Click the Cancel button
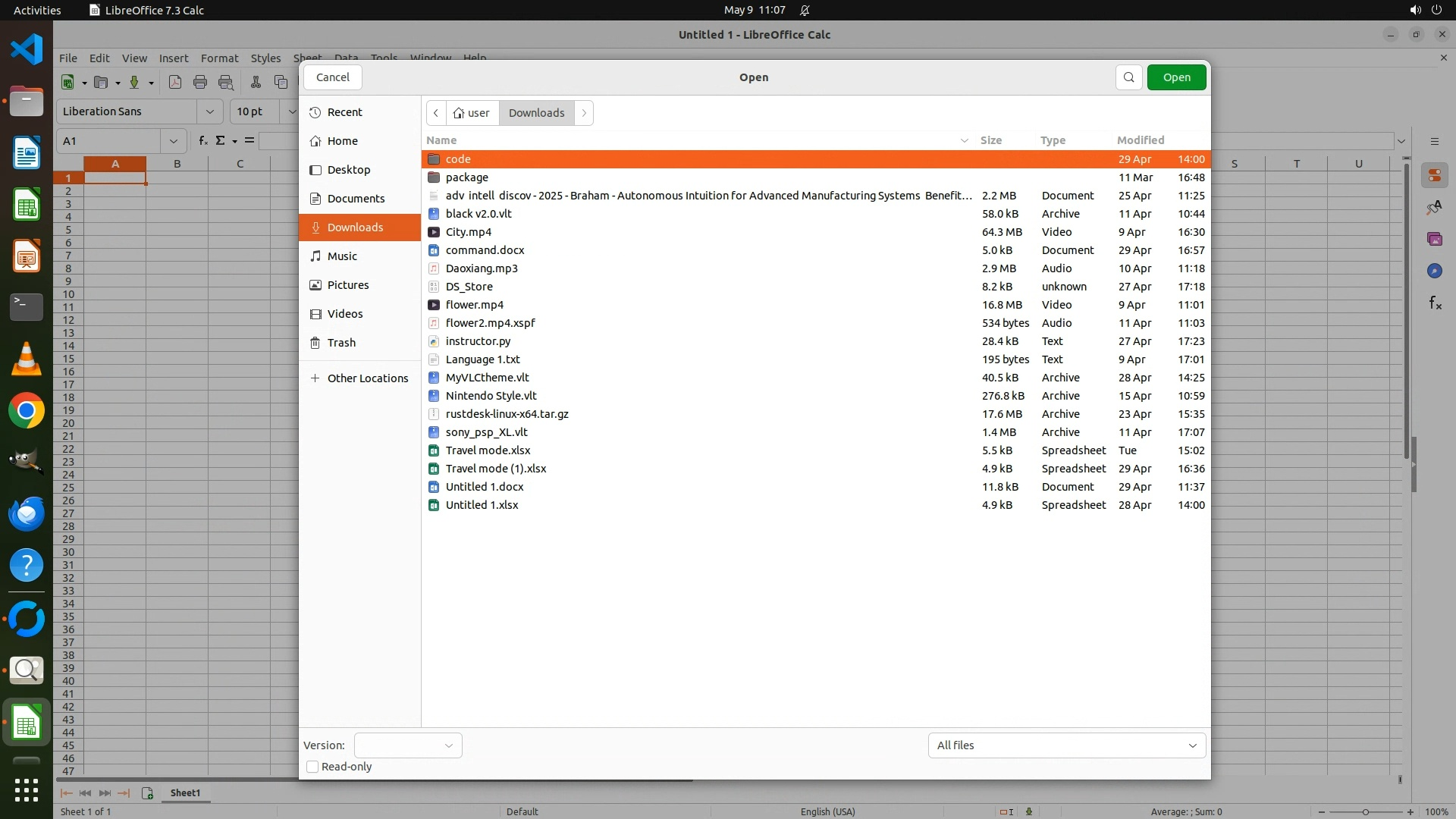Image resolution: width=1456 pixels, height=819 pixels. pyautogui.click(x=332, y=77)
